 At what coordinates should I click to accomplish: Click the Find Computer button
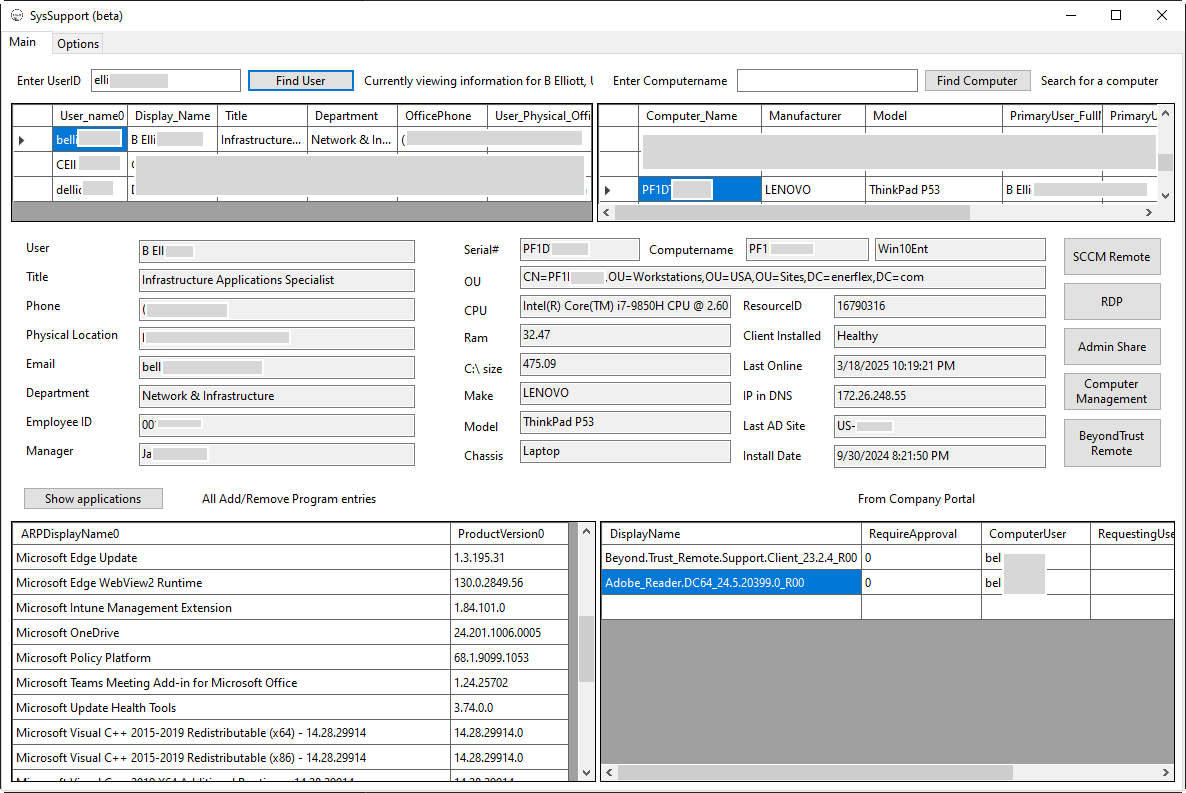pyautogui.click(x=976, y=81)
